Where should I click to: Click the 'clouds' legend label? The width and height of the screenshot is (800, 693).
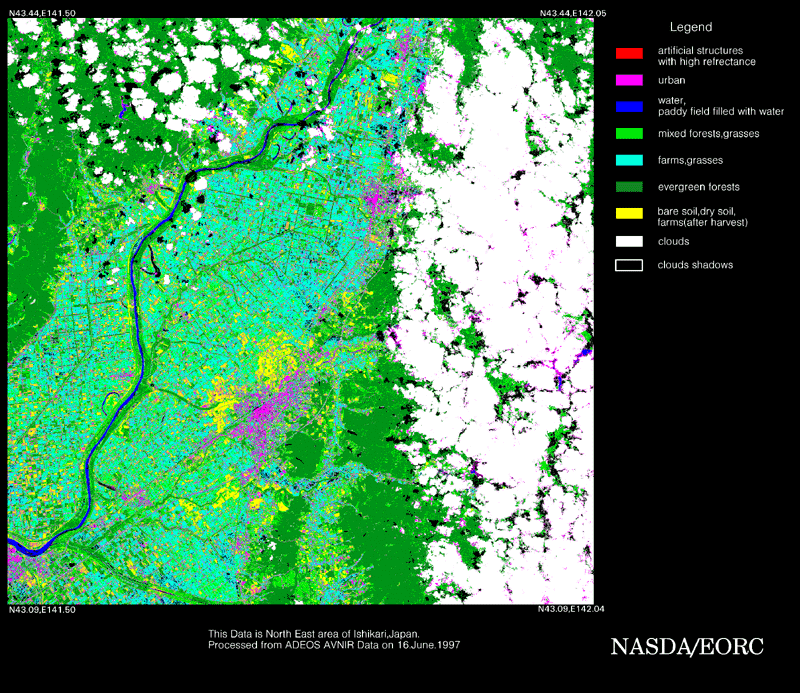(x=673, y=241)
